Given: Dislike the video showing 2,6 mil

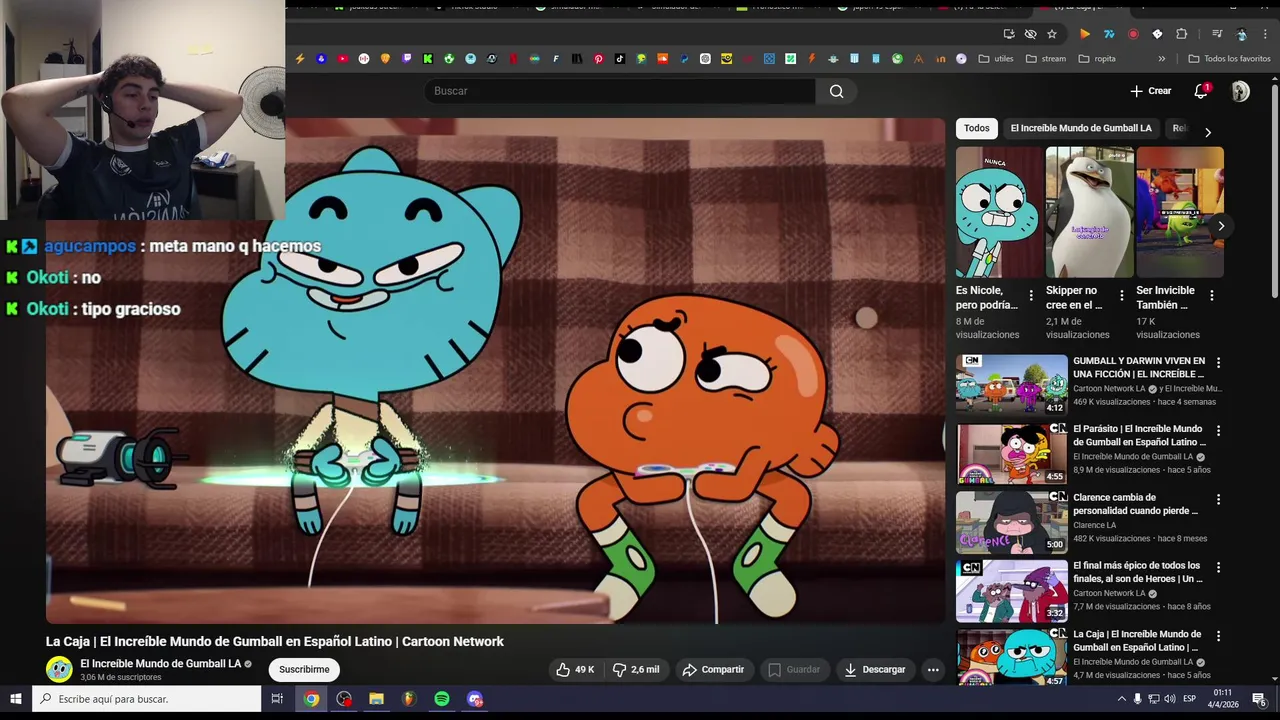Looking at the screenshot, I should (636, 669).
